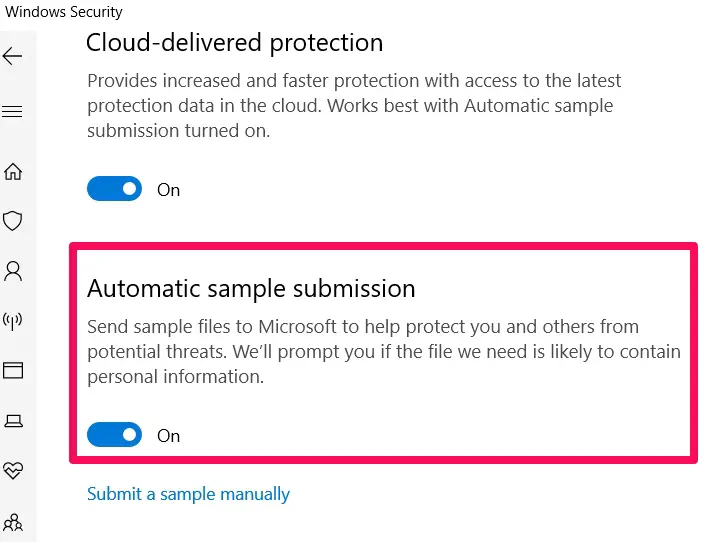Click the Submit a sample manually link

coord(188,494)
